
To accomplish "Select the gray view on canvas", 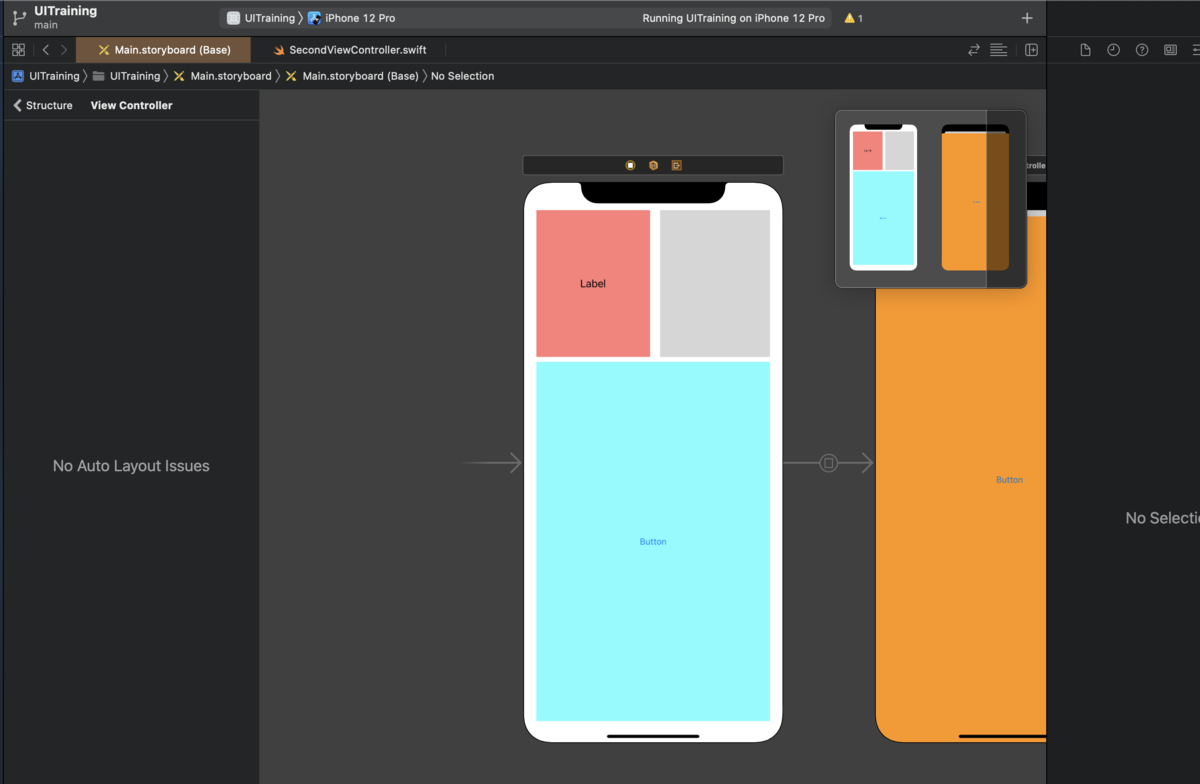I will pyautogui.click(x=715, y=283).
